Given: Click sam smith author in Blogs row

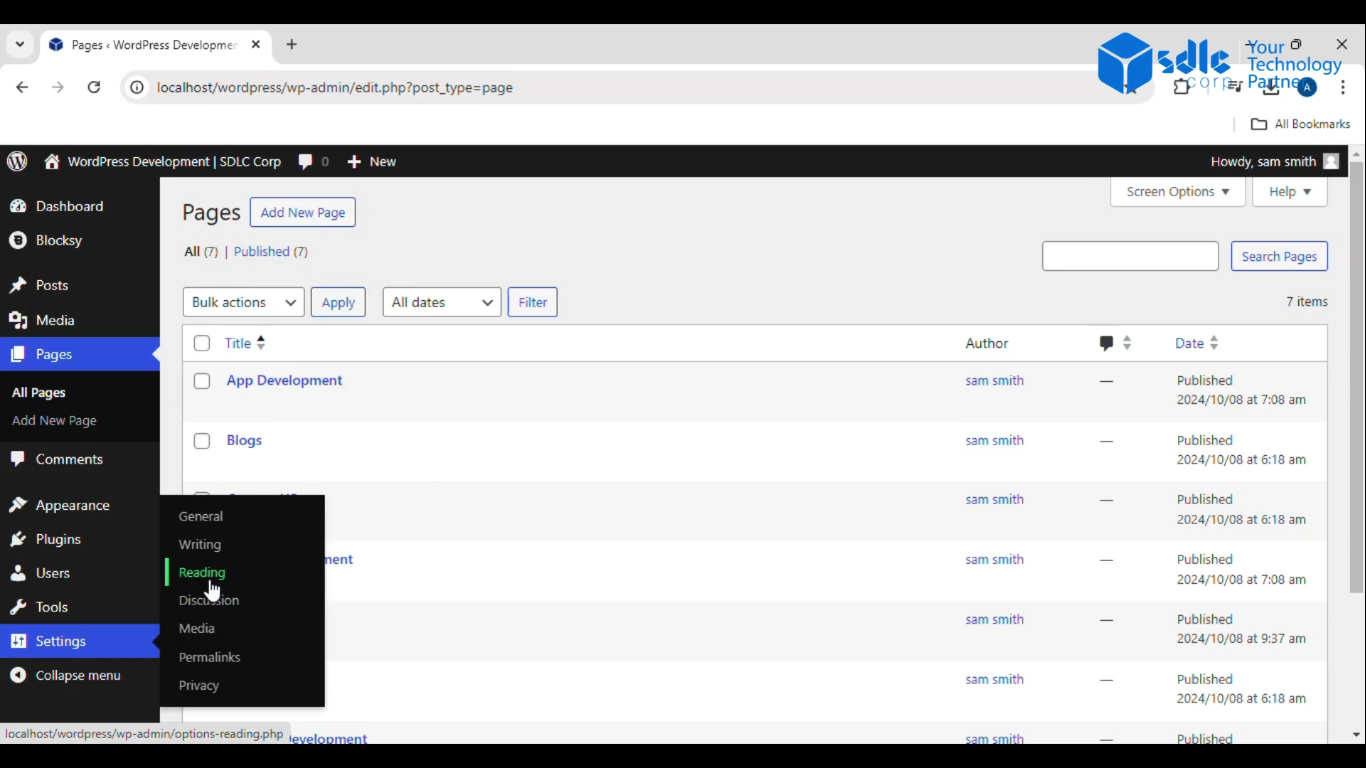Looking at the screenshot, I should tap(994, 440).
